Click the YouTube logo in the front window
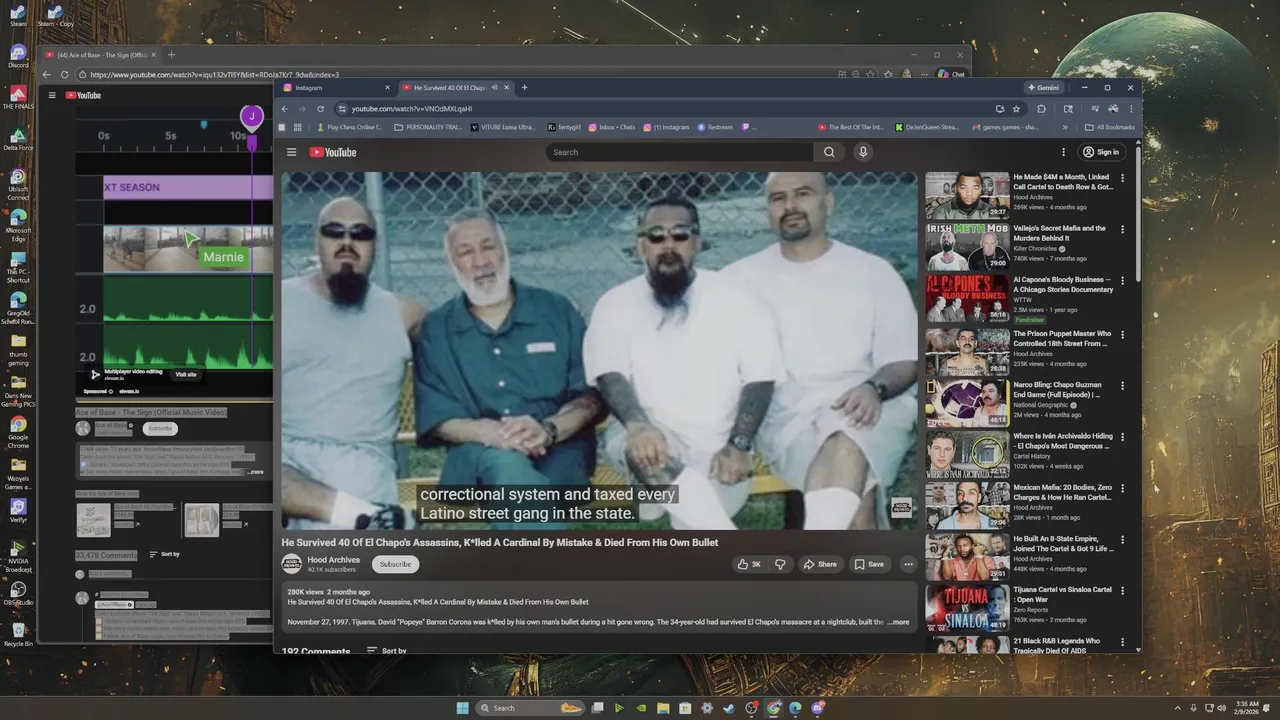Image resolution: width=1280 pixels, height=720 pixels. 333,152
